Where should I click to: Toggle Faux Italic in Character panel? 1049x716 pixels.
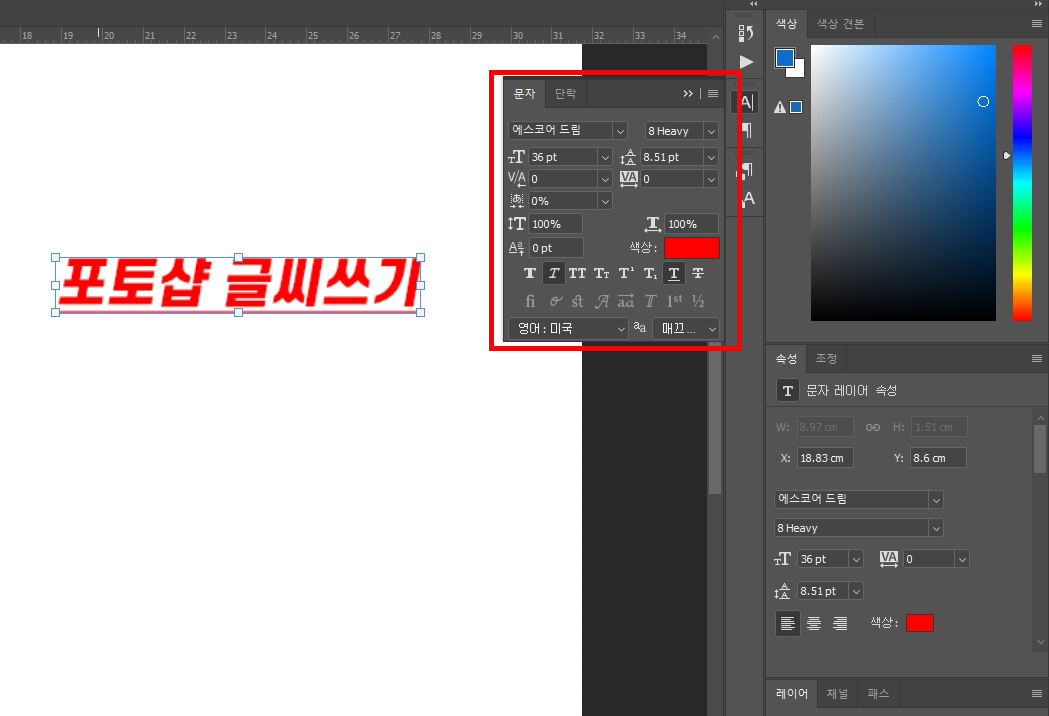click(x=554, y=273)
